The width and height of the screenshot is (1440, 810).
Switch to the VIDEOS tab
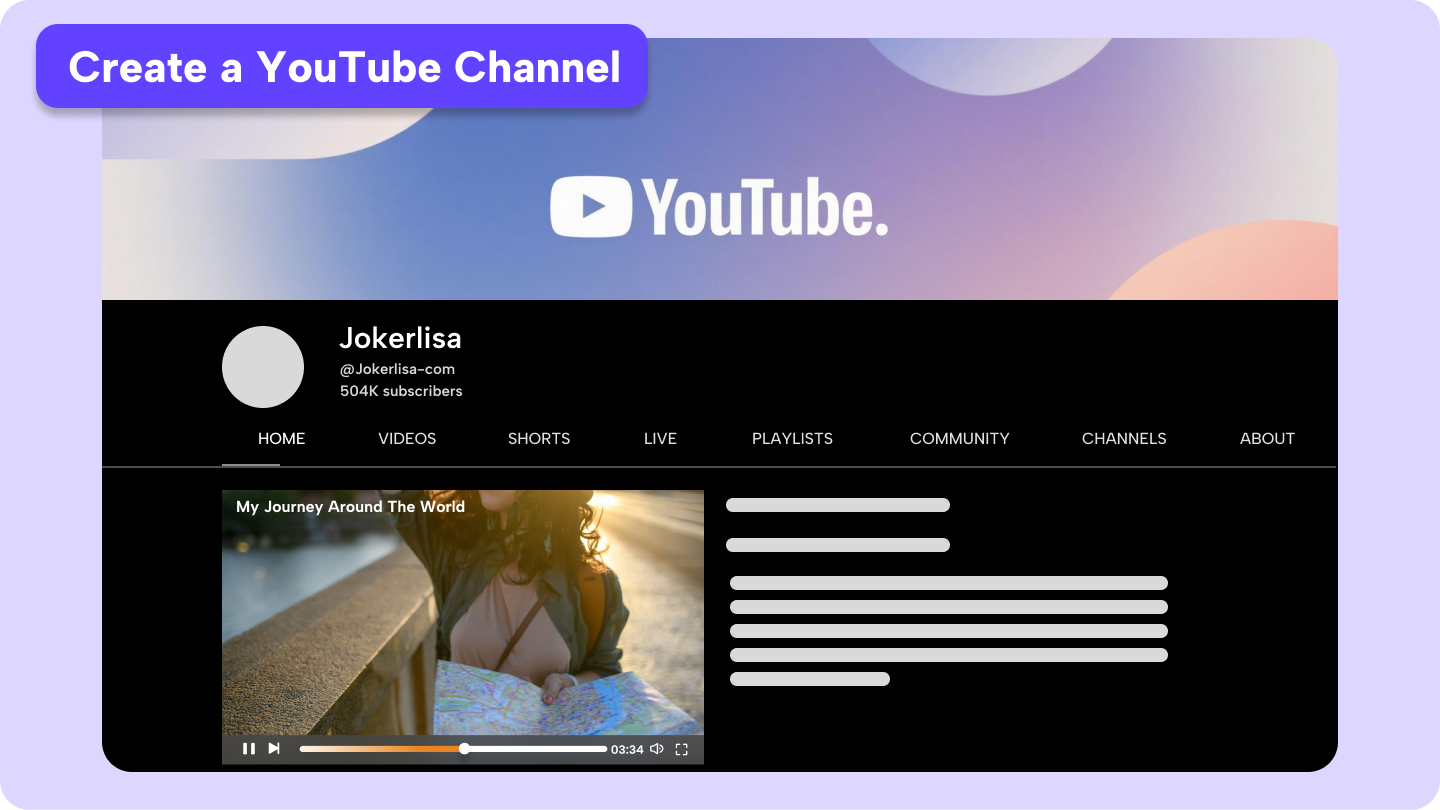click(x=406, y=438)
